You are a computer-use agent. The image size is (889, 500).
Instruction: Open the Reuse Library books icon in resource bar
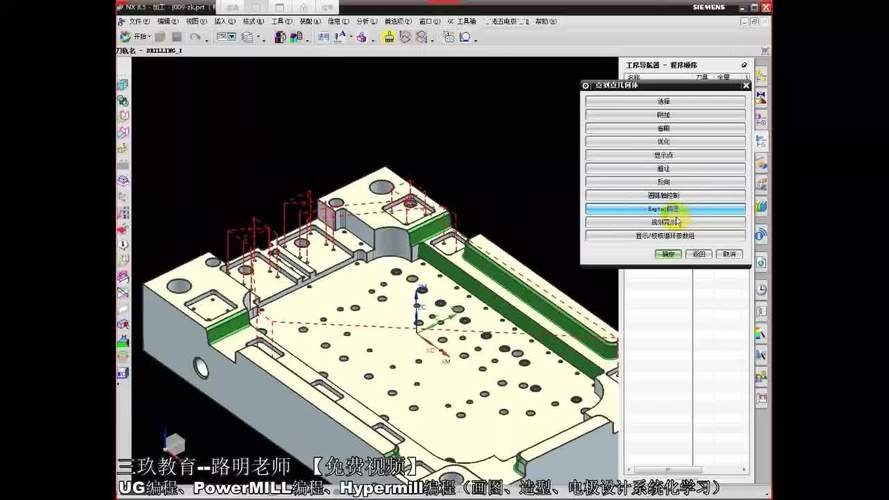pyautogui.click(x=761, y=207)
